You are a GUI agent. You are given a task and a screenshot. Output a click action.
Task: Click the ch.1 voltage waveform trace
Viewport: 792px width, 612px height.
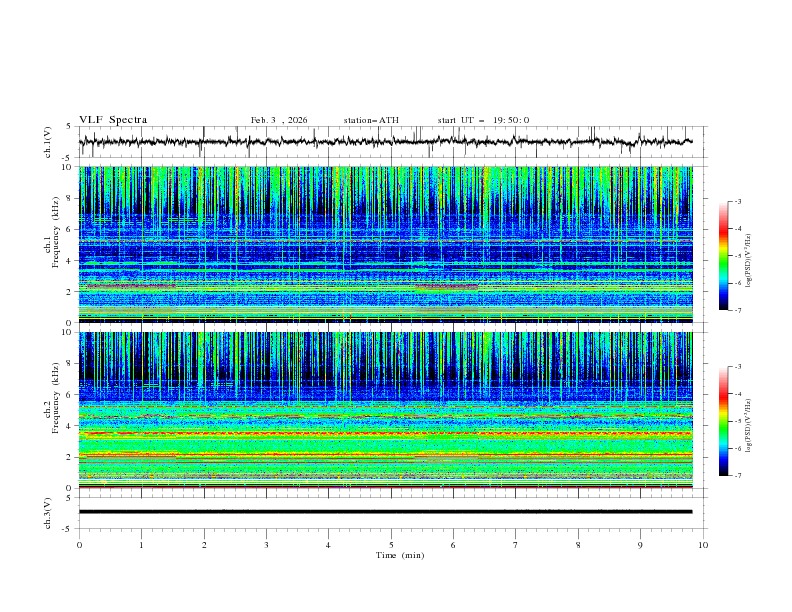385,141
